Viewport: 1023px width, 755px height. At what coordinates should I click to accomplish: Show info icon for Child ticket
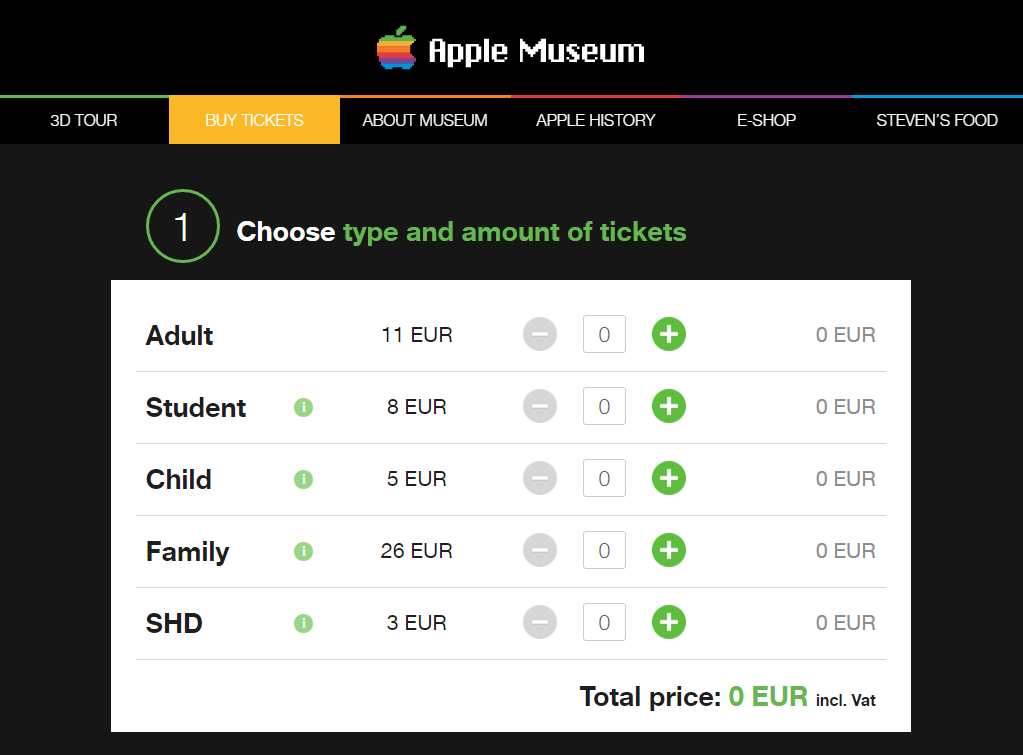coord(304,479)
